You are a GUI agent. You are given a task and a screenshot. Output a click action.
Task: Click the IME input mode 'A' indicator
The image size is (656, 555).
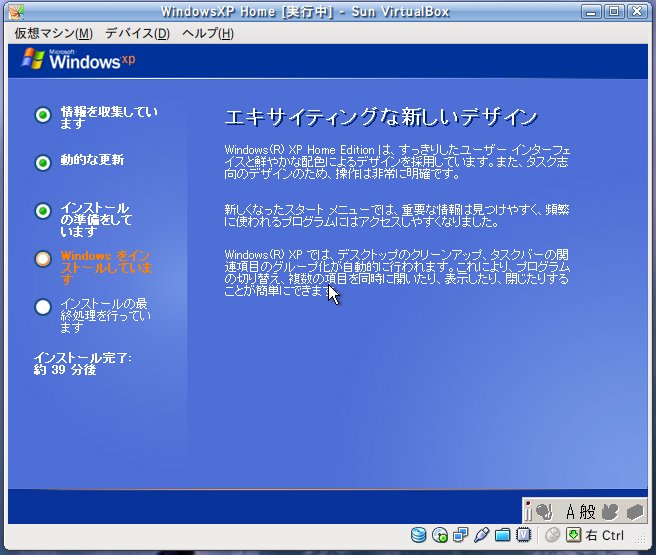pyautogui.click(x=570, y=512)
